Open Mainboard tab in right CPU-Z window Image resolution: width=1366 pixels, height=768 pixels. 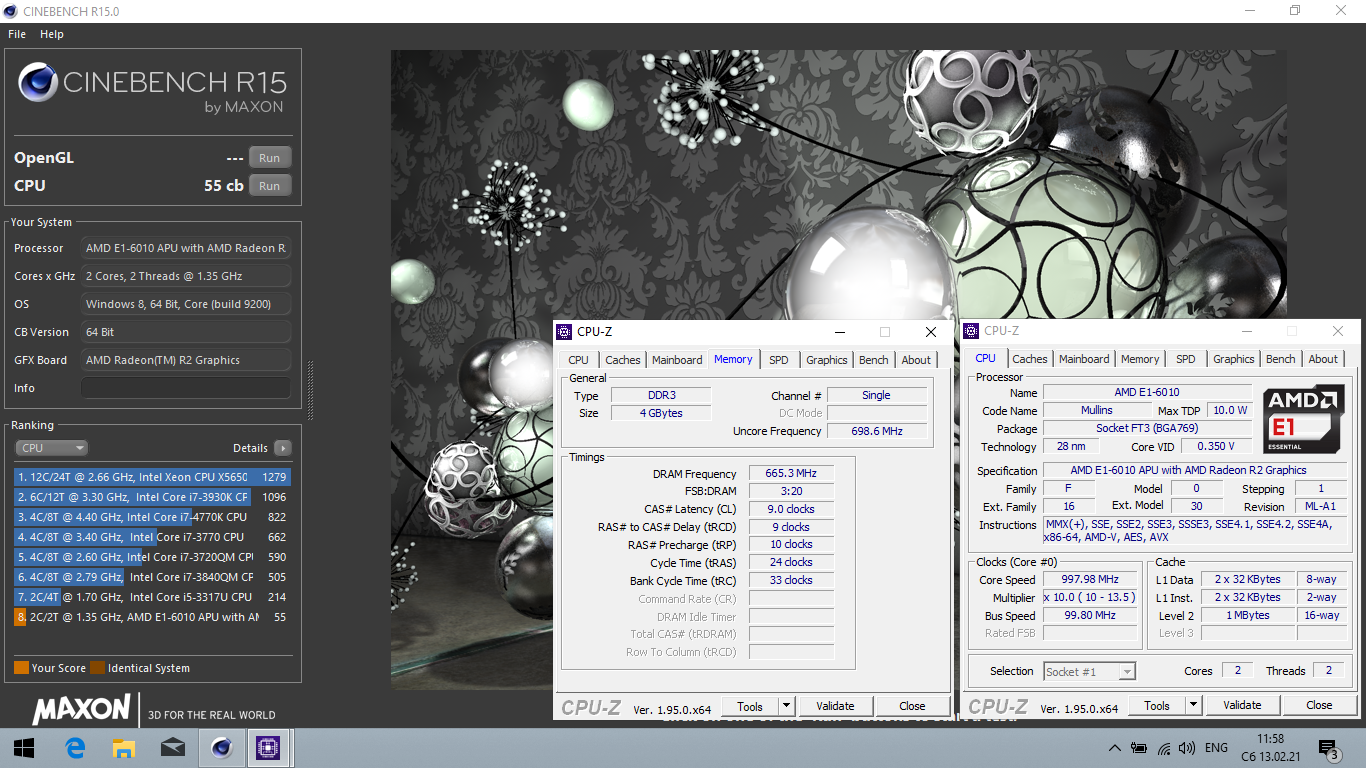click(x=1084, y=359)
